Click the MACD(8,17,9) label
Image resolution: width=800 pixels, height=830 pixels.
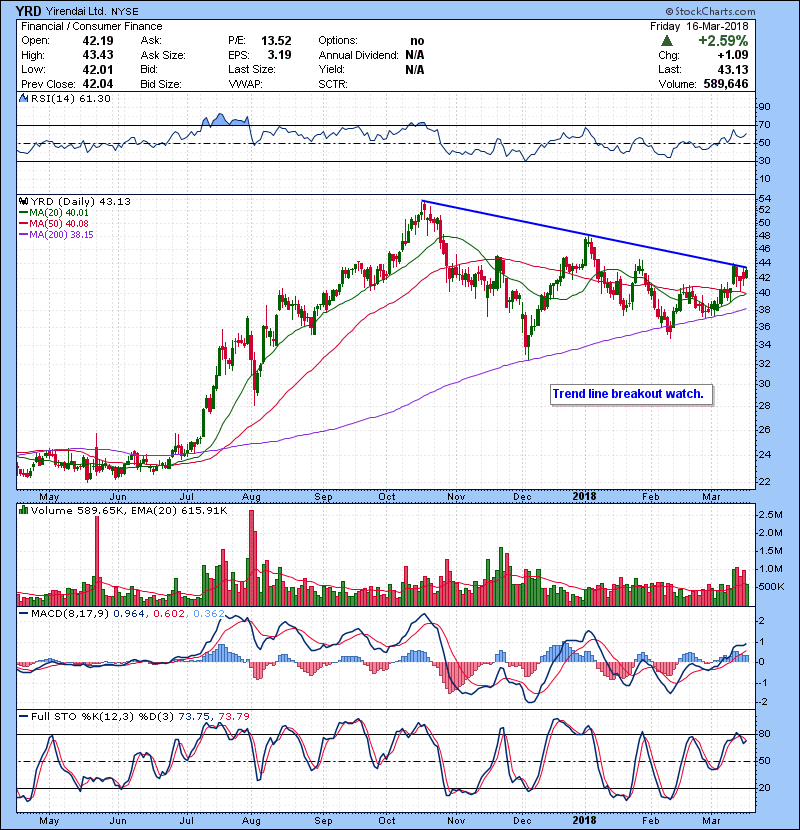(70, 614)
